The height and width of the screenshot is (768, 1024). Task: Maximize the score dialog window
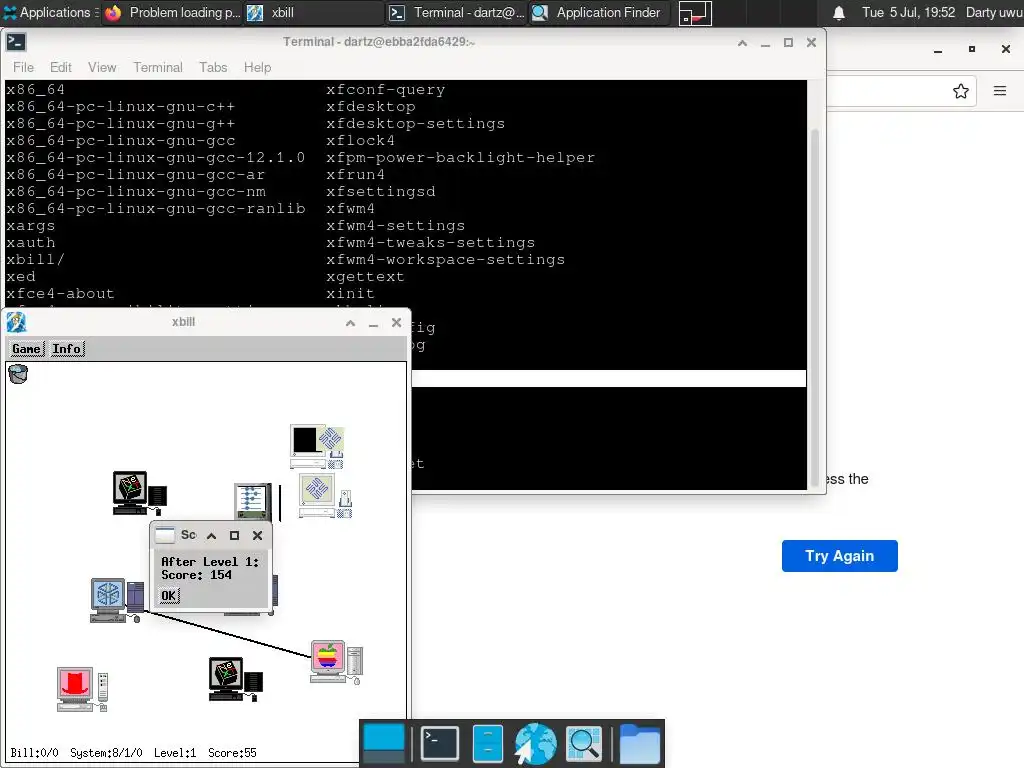click(234, 536)
